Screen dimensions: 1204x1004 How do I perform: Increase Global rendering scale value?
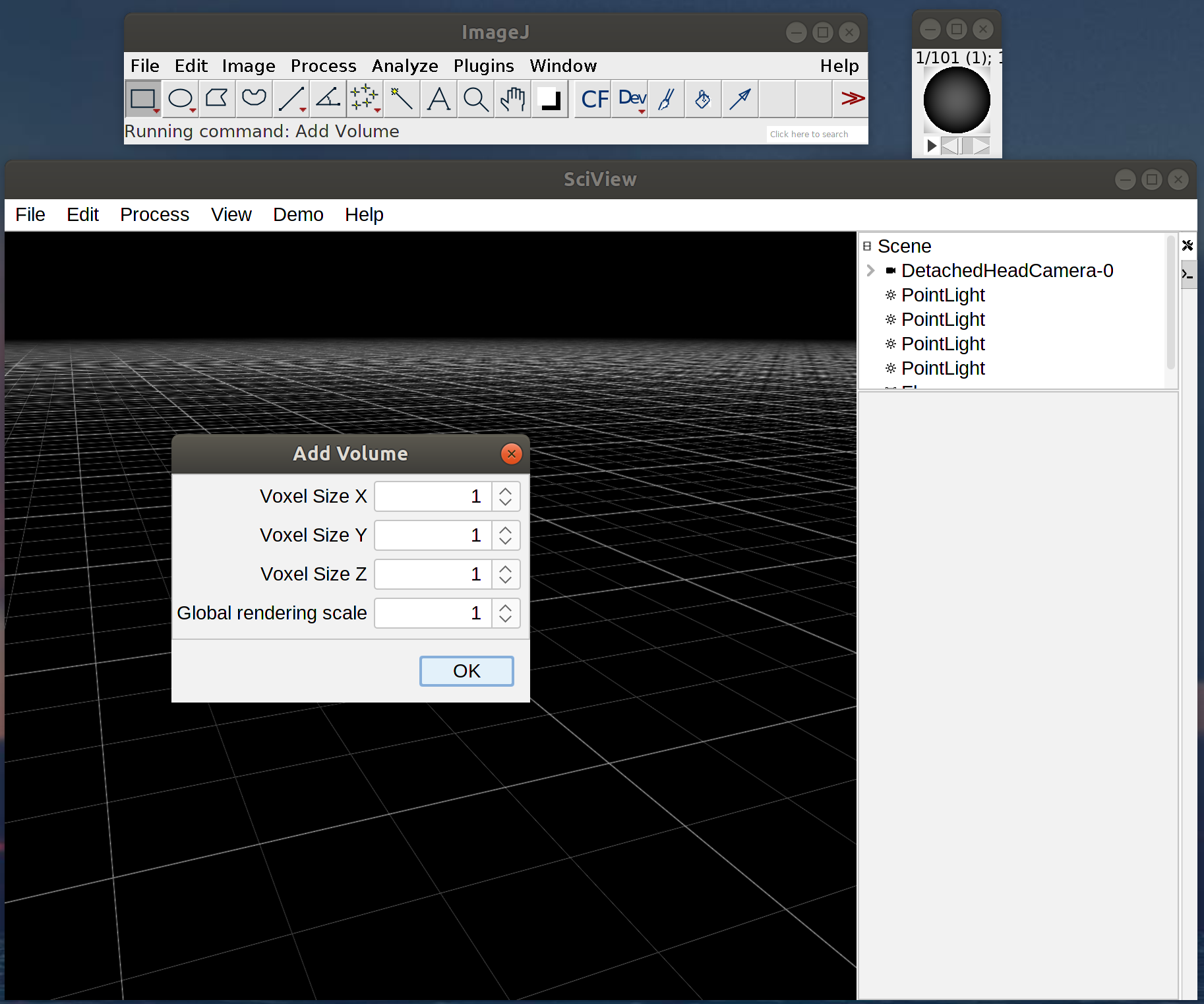[x=506, y=608]
